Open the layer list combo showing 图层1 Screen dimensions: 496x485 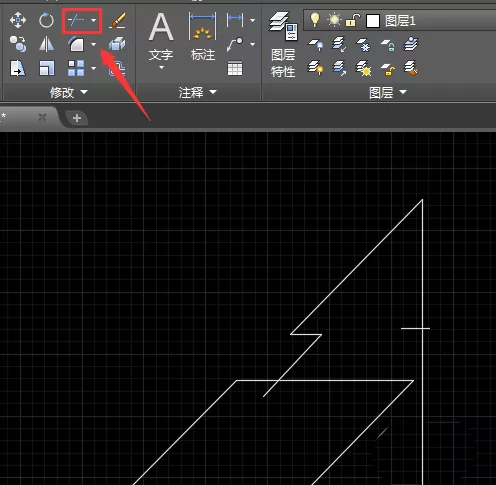[x=400, y=20]
